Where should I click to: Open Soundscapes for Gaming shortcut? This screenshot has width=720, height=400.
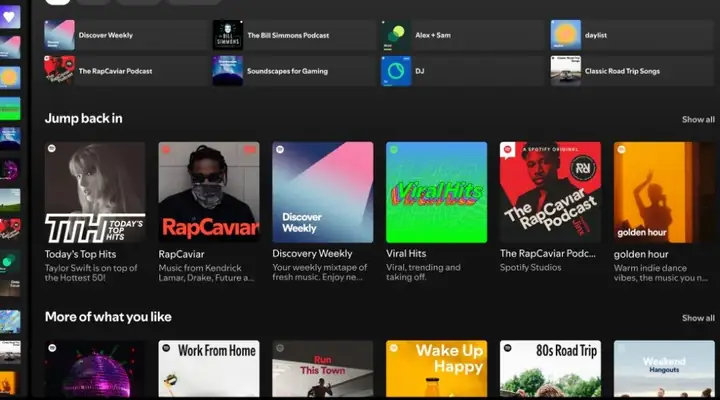[x=294, y=71]
